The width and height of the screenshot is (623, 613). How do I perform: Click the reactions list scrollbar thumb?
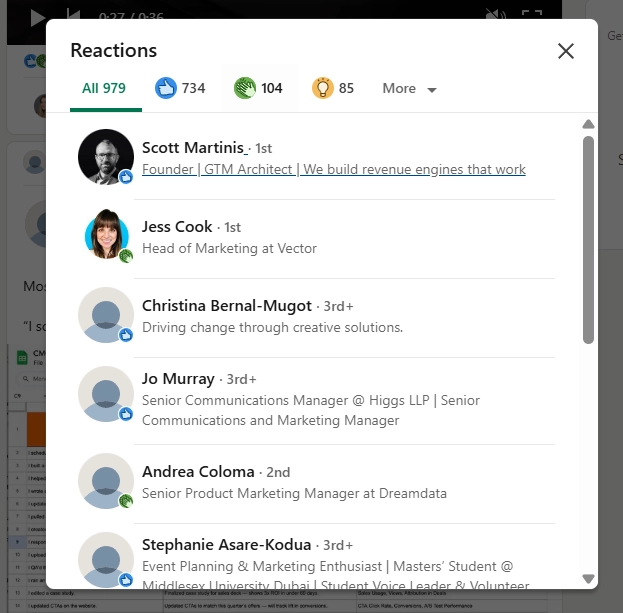click(588, 240)
